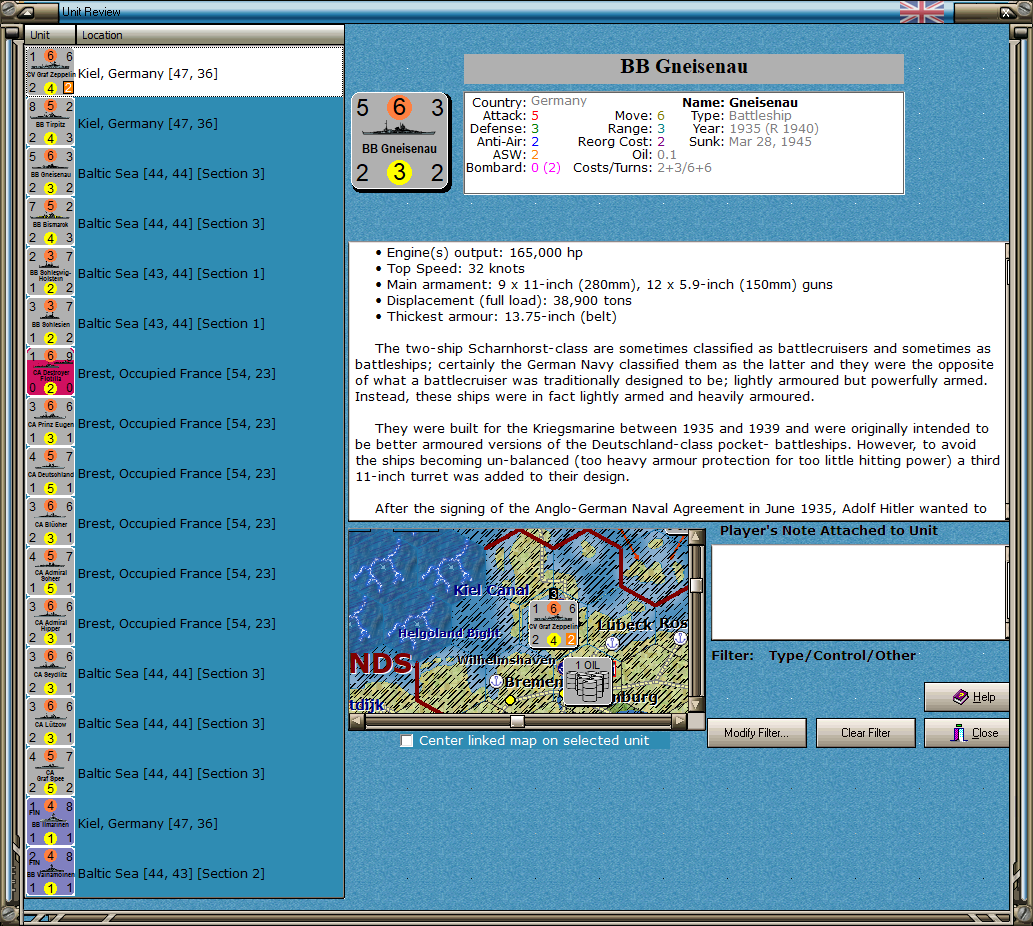1033x926 pixels.
Task: Click into the Player's Note text field
Action: 858,592
